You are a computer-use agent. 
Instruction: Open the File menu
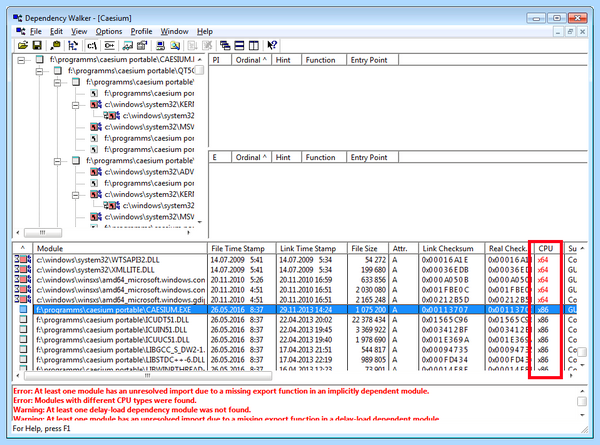(36, 31)
